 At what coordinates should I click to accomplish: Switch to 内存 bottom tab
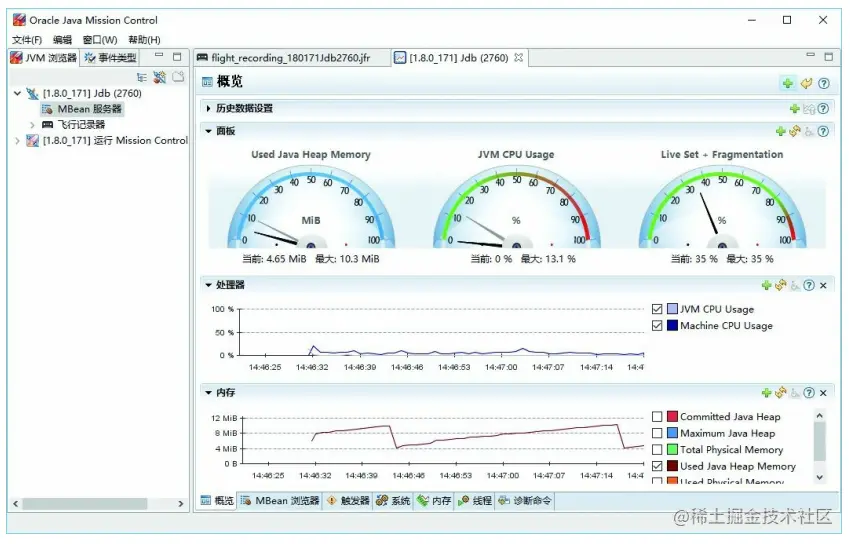[x=435, y=501]
